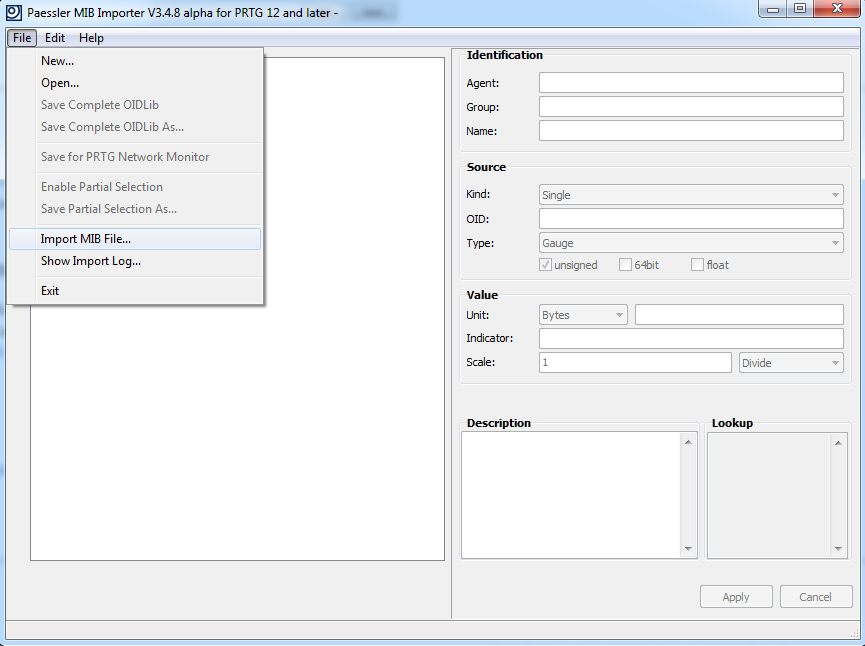Focus the OID input field
Viewport: 865px width, 646px height.
(691, 218)
